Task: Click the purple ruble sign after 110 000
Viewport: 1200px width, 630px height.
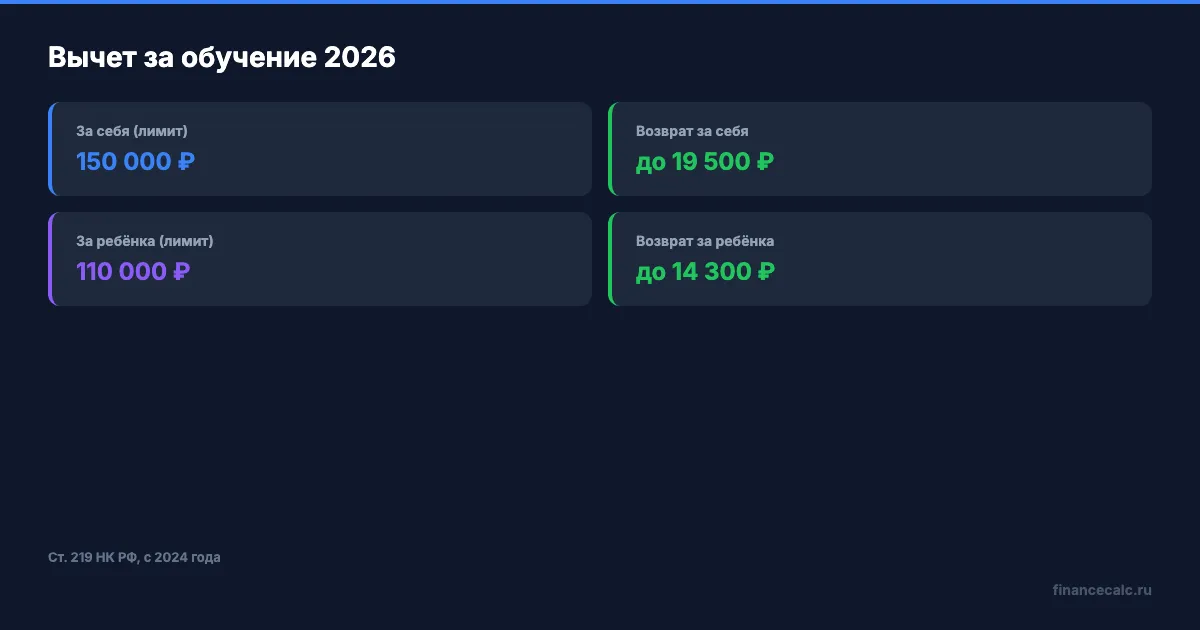Action: (181, 272)
